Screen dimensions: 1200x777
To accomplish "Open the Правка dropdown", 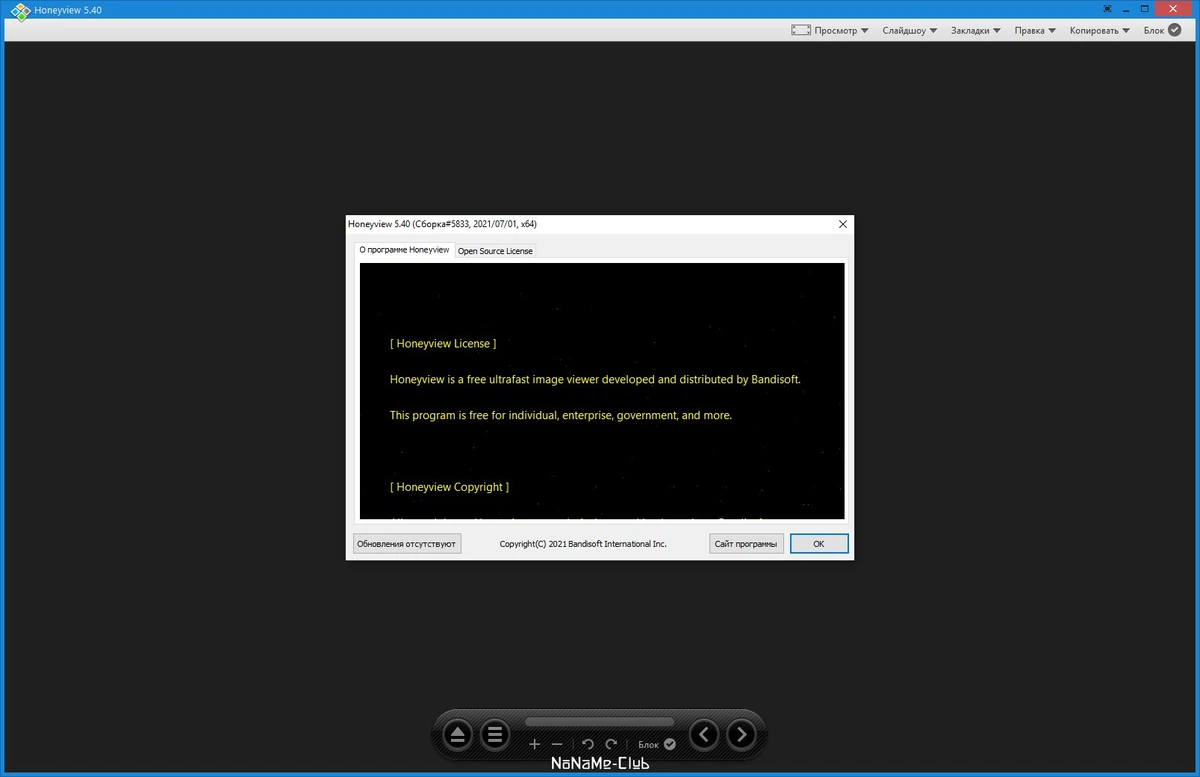I will click(1036, 30).
